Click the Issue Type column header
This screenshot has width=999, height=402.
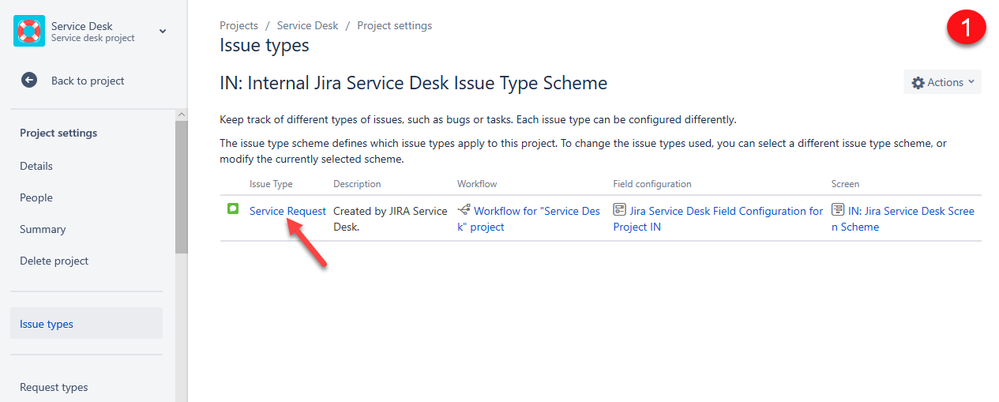pos(271,184)
